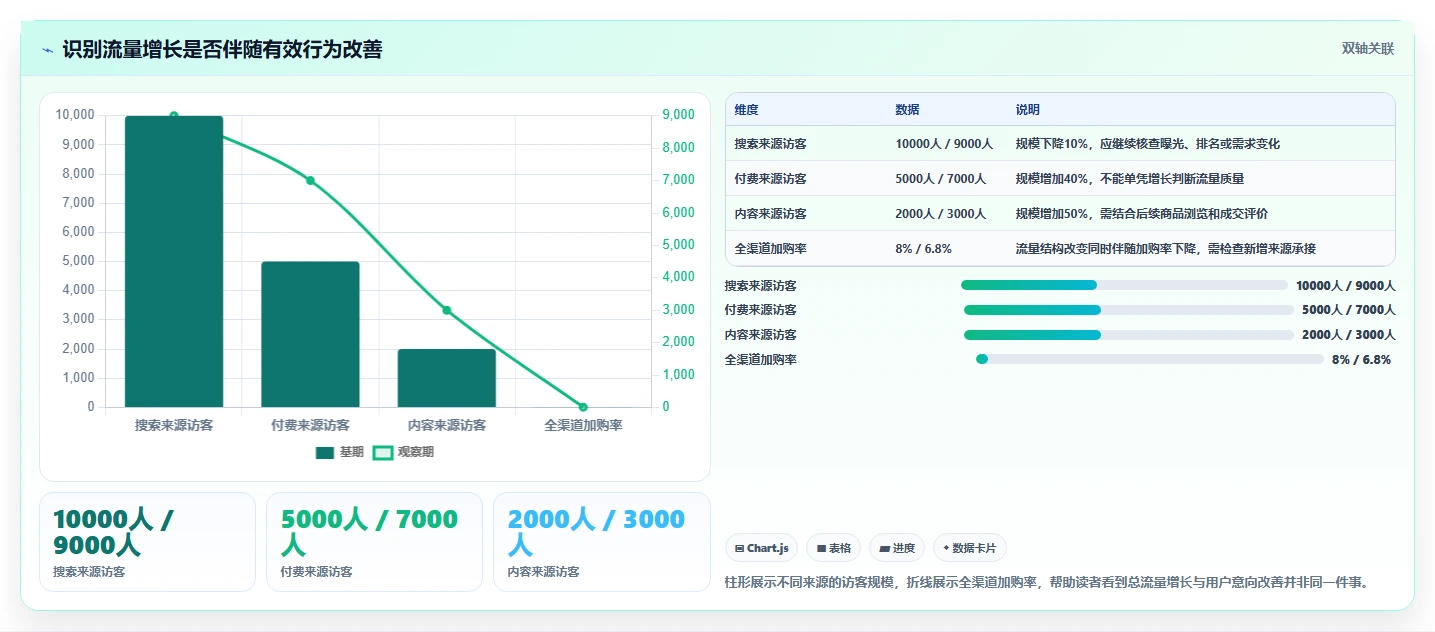The width and height of the screenshot is (1435, 632).
Task: Click the 规模下降10% explanation cell
Action: [x=1148, y=144]
